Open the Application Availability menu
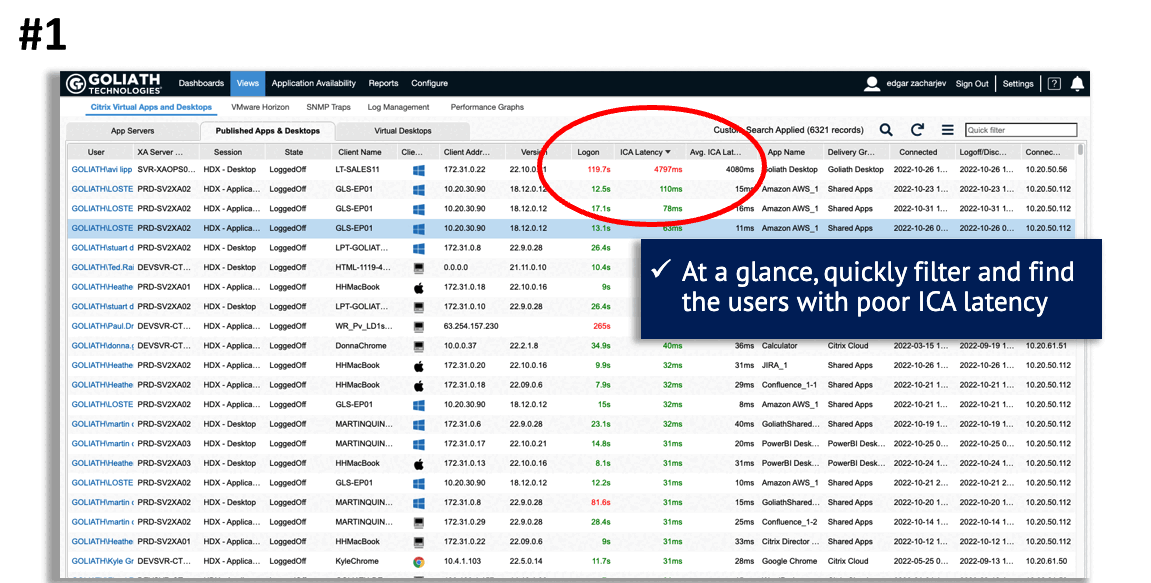The image size is (1151, 583). 313,84
